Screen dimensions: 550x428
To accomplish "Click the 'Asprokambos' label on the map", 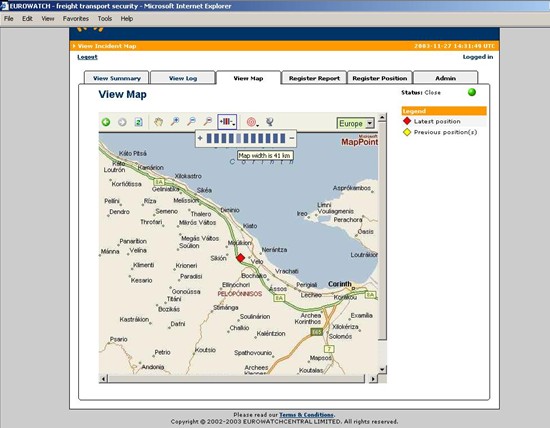I will pyautogui.click(x=351, y=188).
